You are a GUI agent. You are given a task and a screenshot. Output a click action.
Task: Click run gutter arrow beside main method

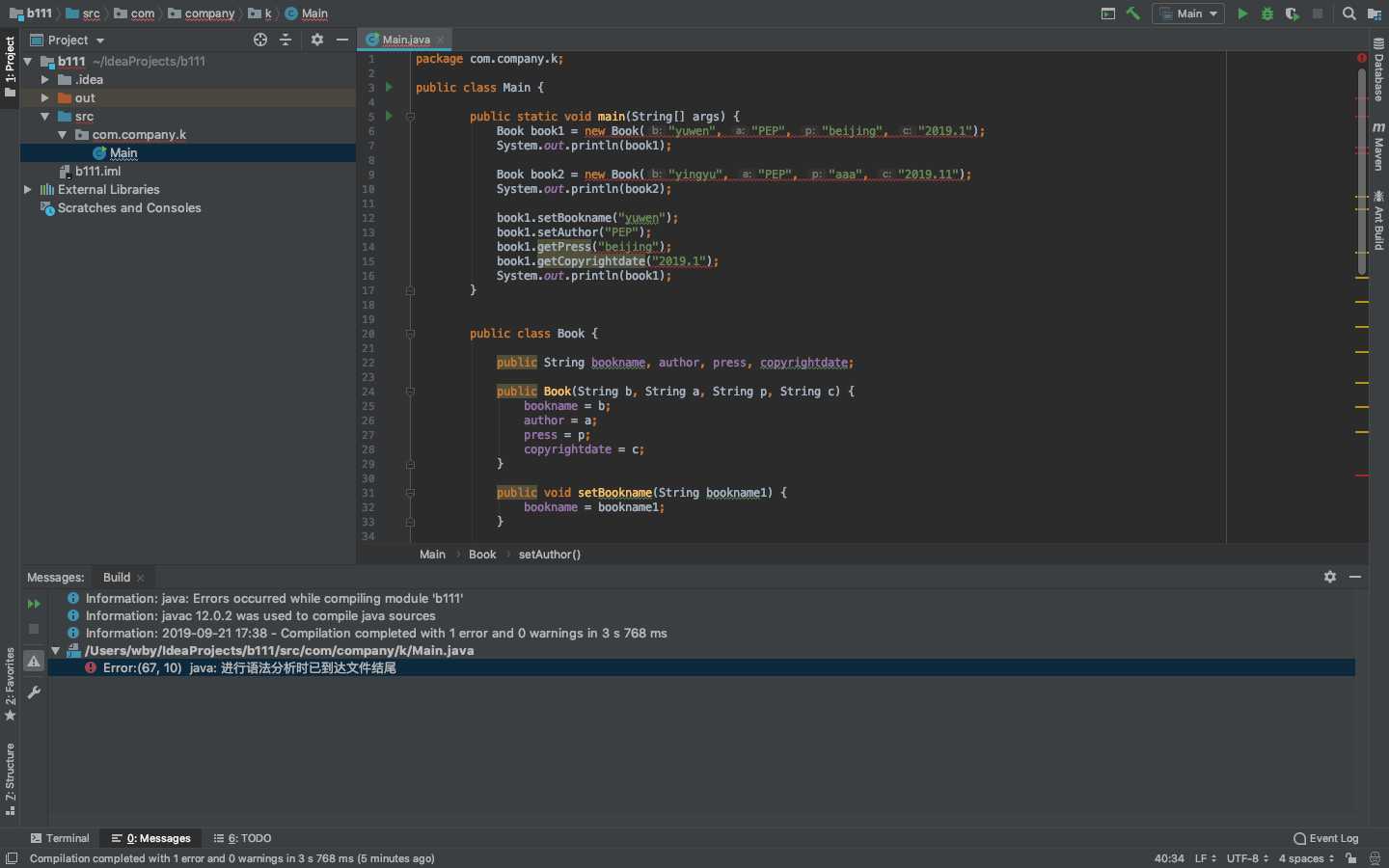pos(390,116)
